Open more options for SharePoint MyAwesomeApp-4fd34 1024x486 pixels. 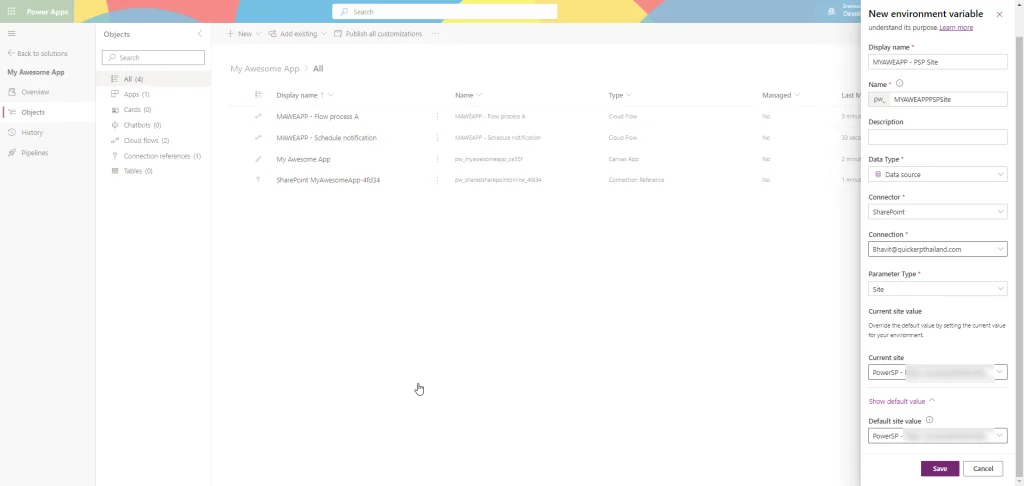coord(438,180)
